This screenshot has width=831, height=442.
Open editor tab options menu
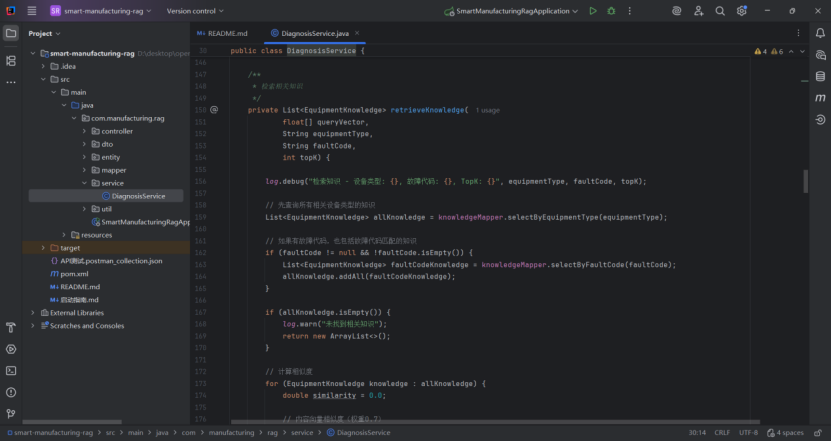(x=799, y=33)
